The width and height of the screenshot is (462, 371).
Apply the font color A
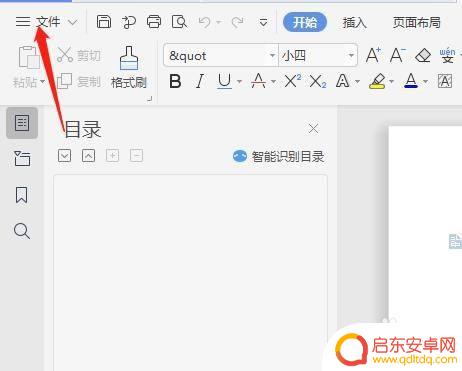[411, 81]
